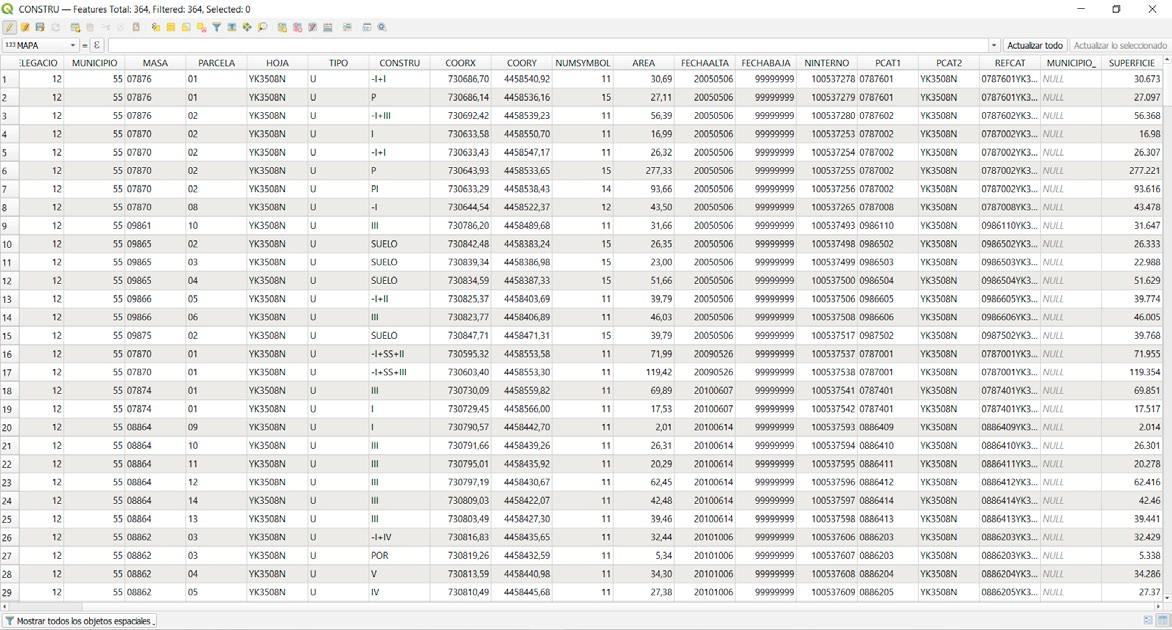Viewport: 1172px width, 630px height.
Task: Sort by the HOJA column header
Action: point(277,63)
